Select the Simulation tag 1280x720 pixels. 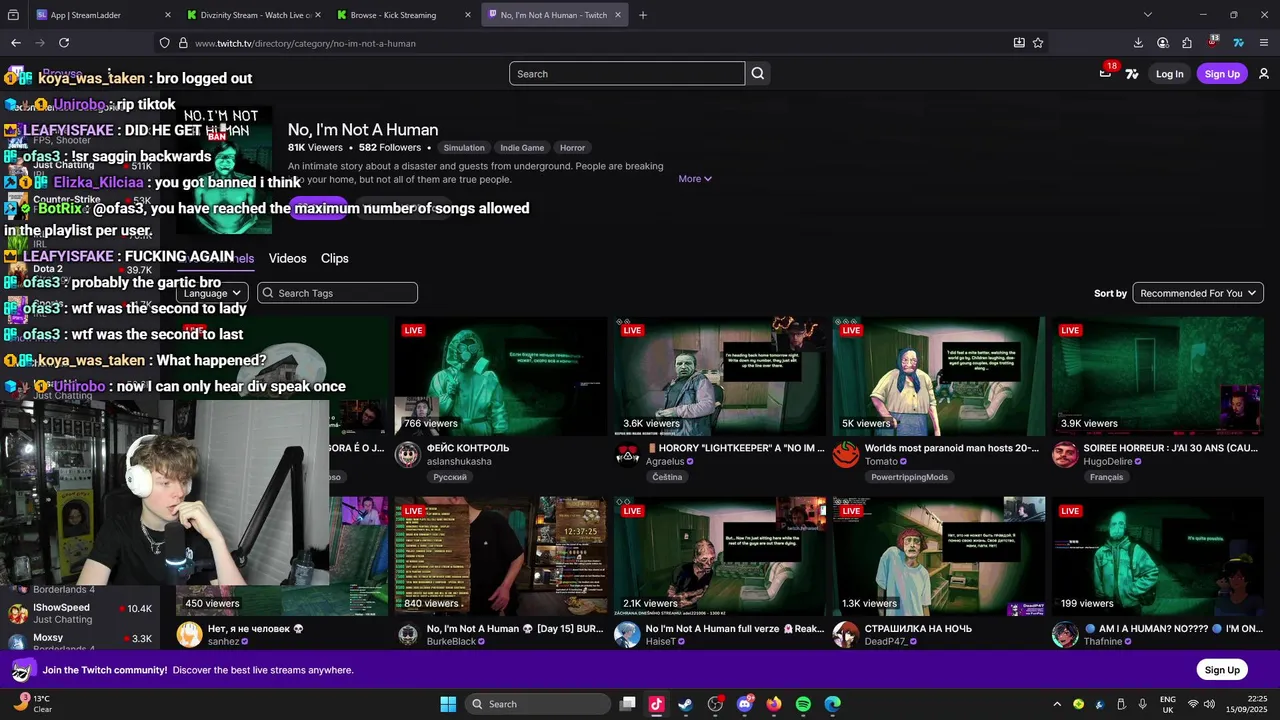464,148
